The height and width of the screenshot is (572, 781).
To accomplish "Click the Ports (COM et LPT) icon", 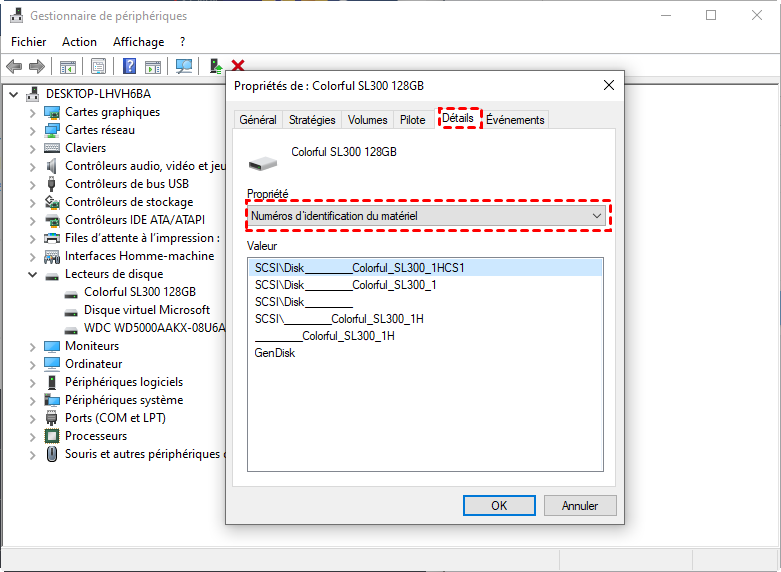I will (51, 418).
